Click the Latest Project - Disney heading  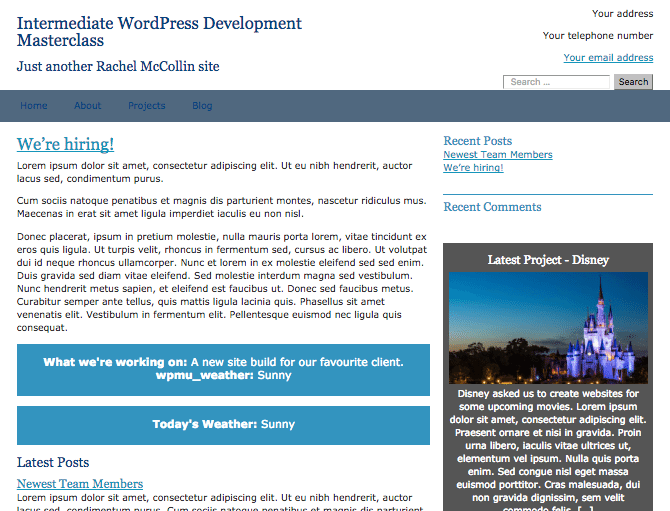[548, 260]
